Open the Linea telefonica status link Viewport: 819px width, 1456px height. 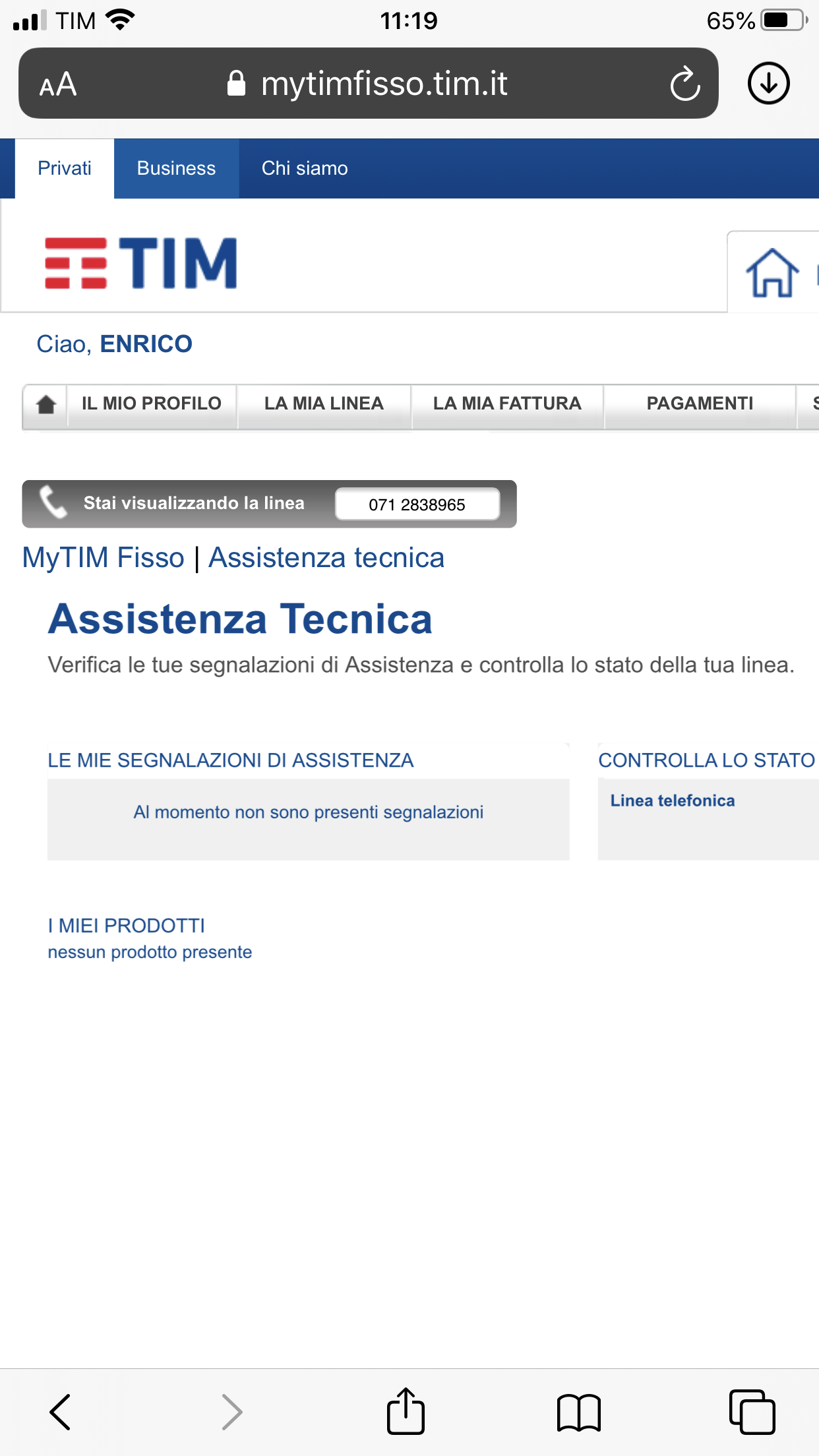click(673, 801)
